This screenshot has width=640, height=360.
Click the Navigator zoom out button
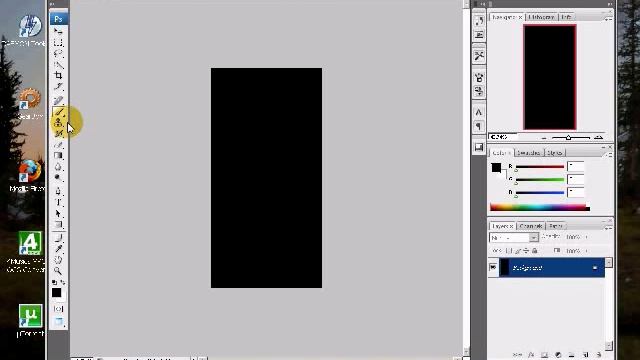pyautogui.click(x=544, y=138)
